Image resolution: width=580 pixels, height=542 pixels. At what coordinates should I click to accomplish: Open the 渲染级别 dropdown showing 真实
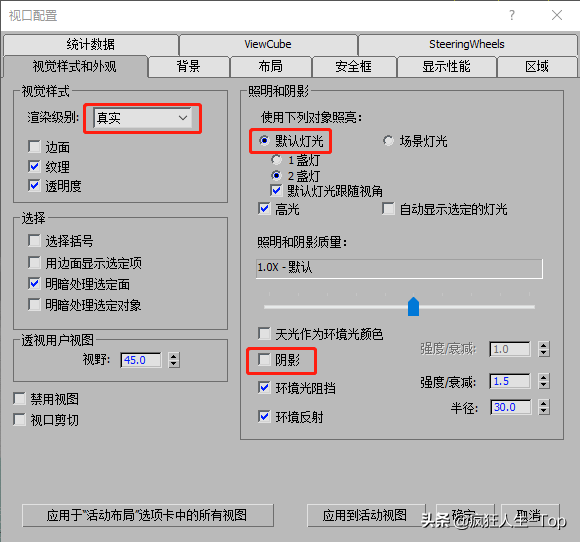coord(142,118)
